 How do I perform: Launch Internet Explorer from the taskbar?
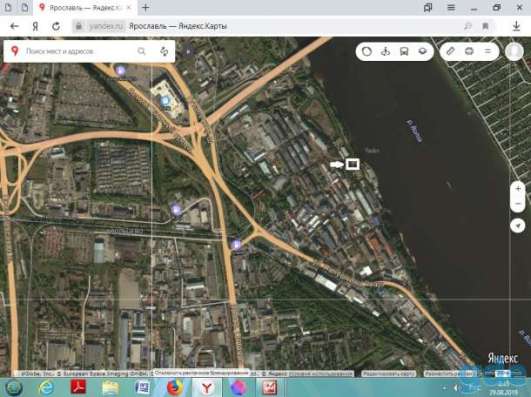point(46,388)
